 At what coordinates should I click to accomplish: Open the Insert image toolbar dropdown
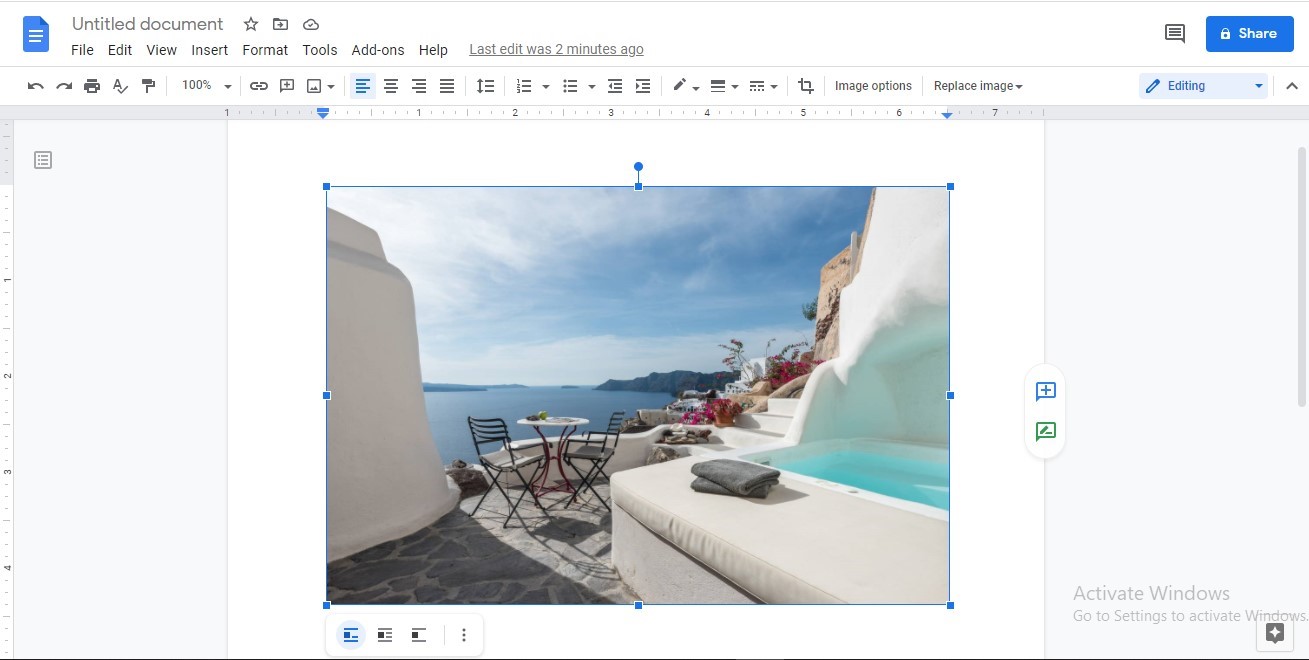click(x=320, y=86)
